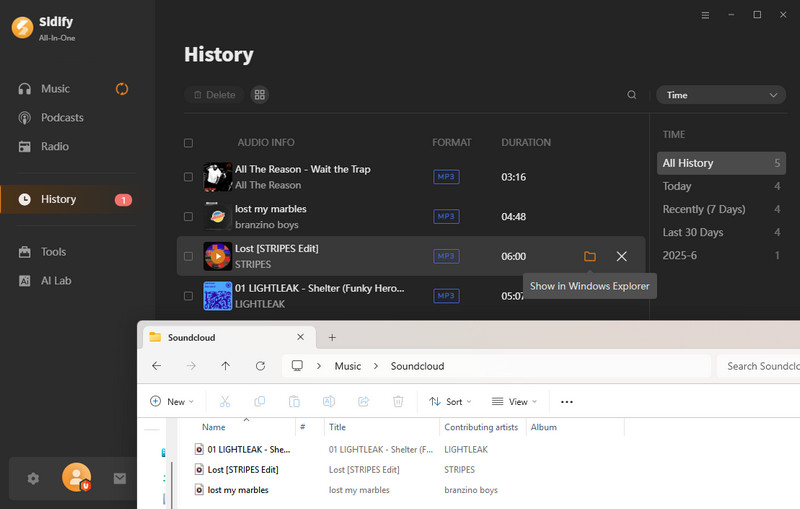
Task: Click the Delete button
Action: click(x=213, y=95)
